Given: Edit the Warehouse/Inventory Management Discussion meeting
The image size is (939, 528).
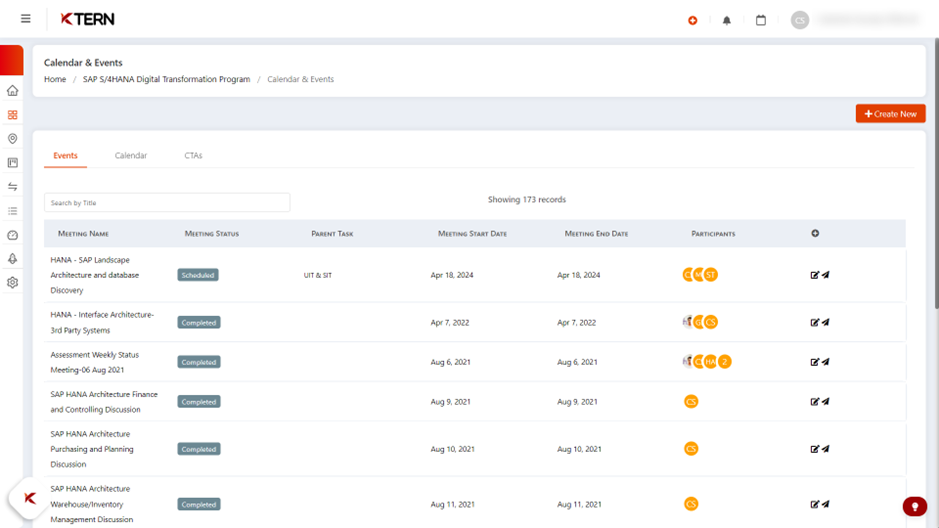Looking at the screenshot, I should [814, 504].
